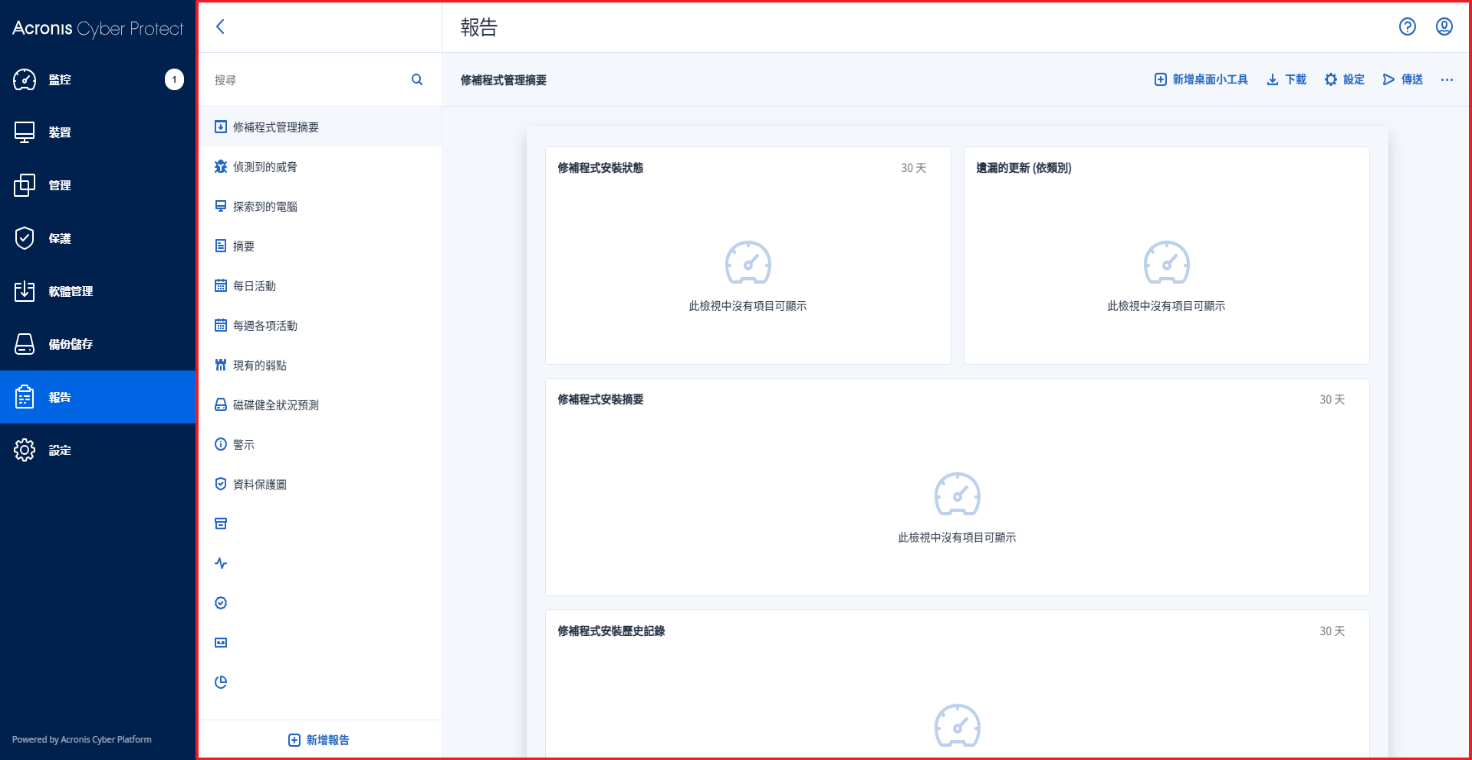Click 下載 to download the report
The image size is (1472, 760).
point(1286,80)
